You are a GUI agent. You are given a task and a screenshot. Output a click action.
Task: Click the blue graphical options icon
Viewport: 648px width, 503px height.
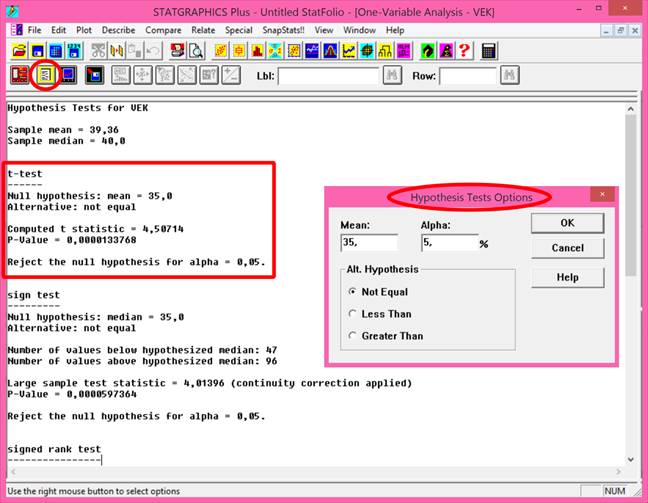coord(68,75)
